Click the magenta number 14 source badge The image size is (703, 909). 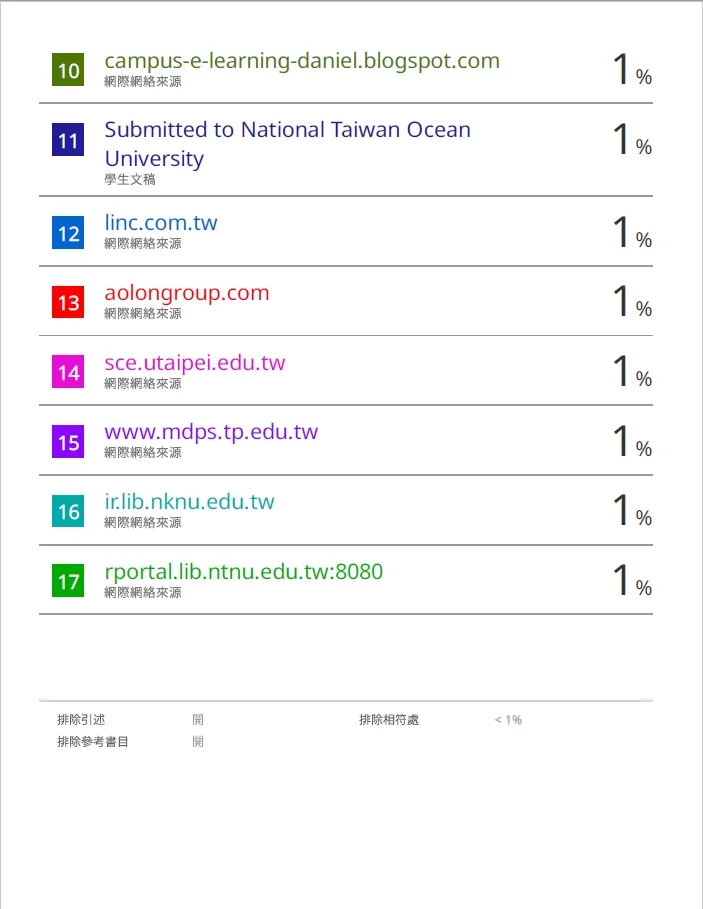pyautogui.click(x=68, y=372)
